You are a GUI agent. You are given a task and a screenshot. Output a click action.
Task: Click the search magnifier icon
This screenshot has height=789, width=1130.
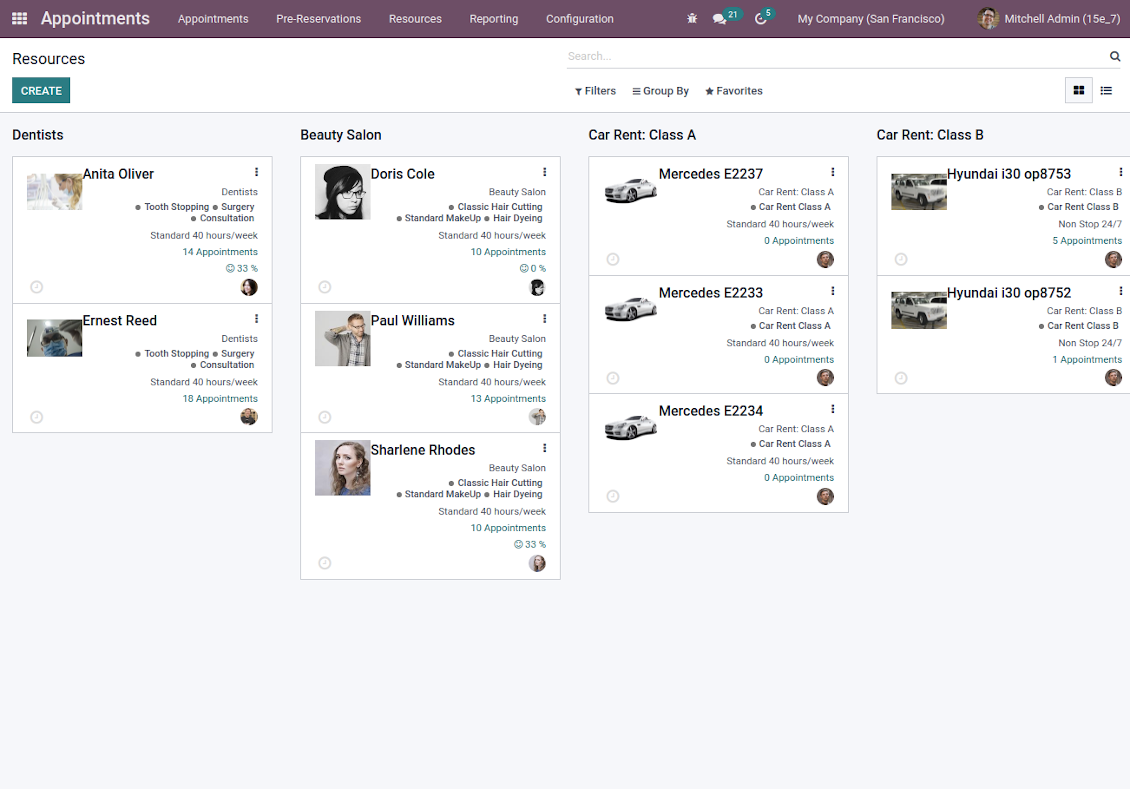(1115, 56)
